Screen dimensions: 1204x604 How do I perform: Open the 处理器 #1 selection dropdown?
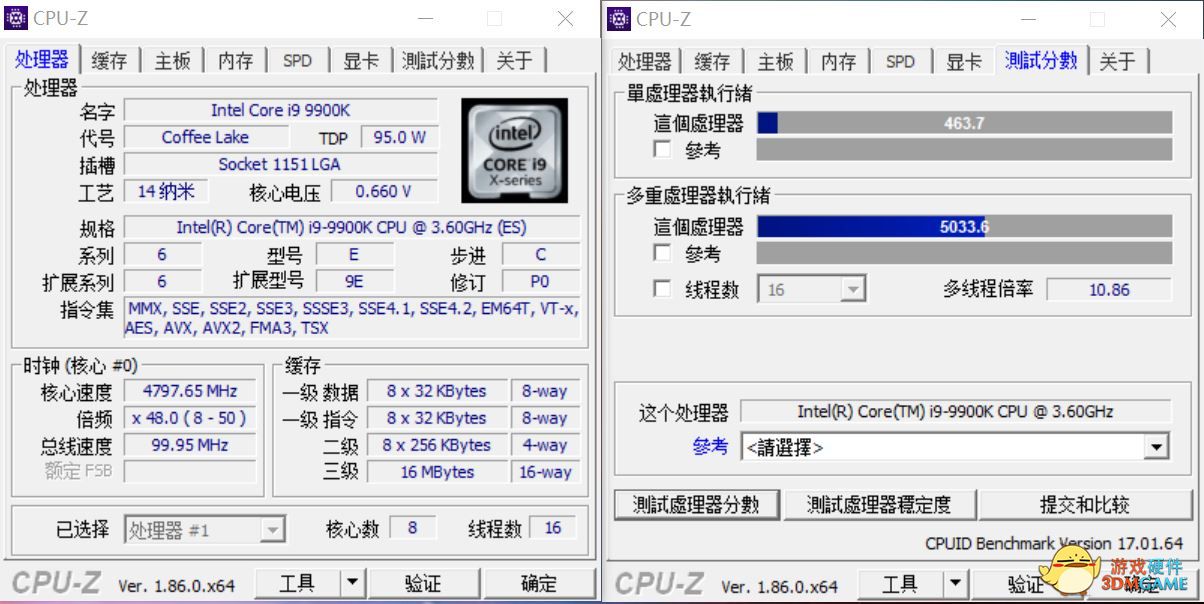coord(205,530)
